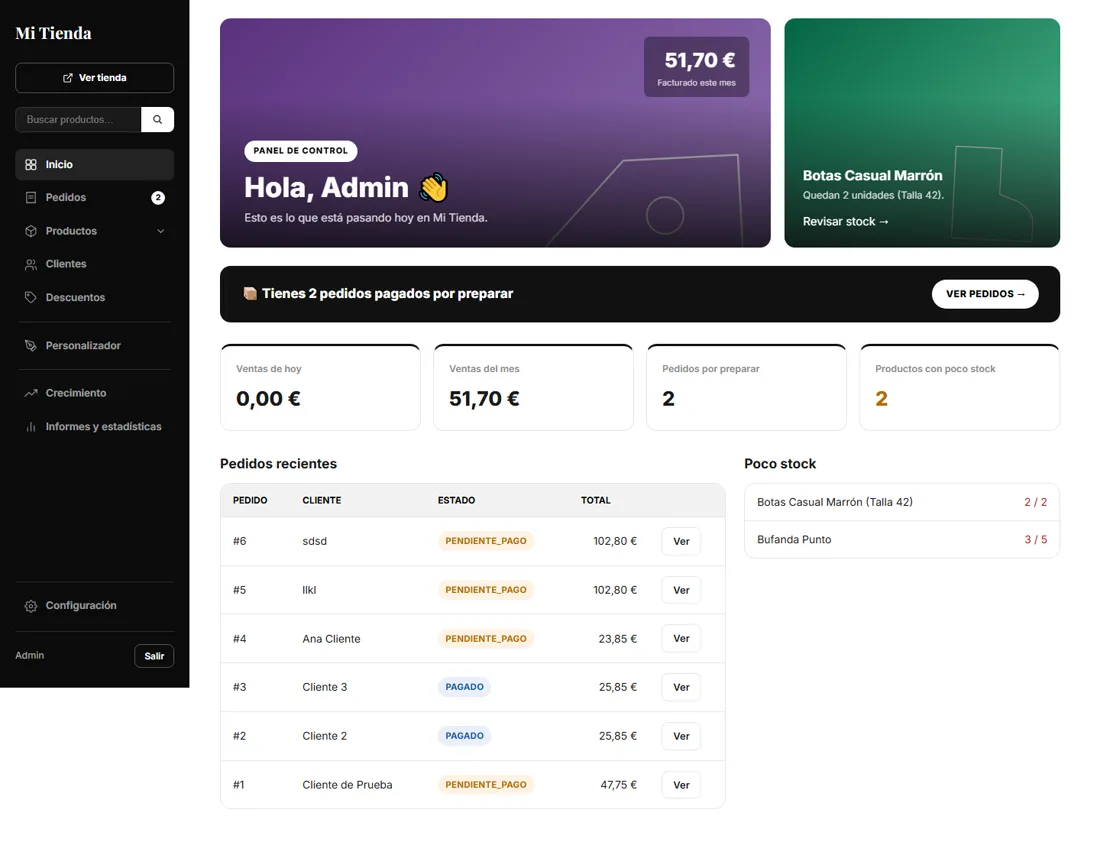
Task: View order #4 from Ana Cliente
Action: click(x=681, y=638)
